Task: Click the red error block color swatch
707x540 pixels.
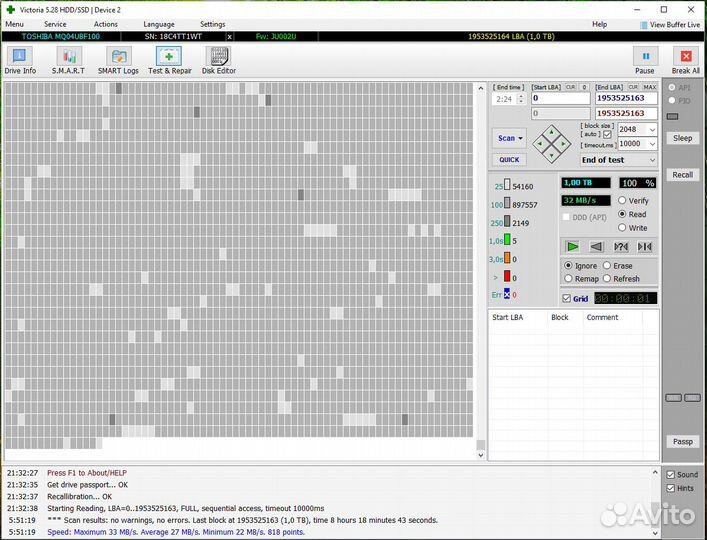Action: [507, 276]
